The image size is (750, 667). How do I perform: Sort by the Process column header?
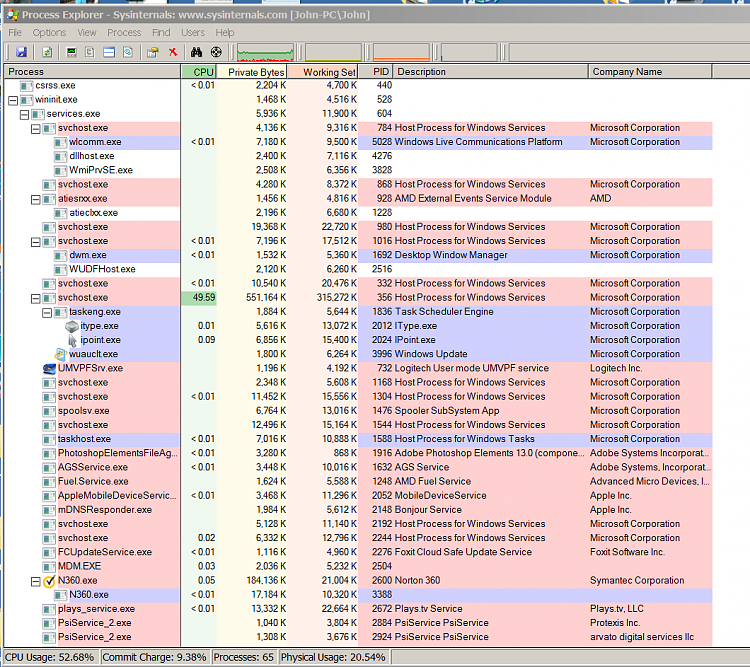pos(92,72)
